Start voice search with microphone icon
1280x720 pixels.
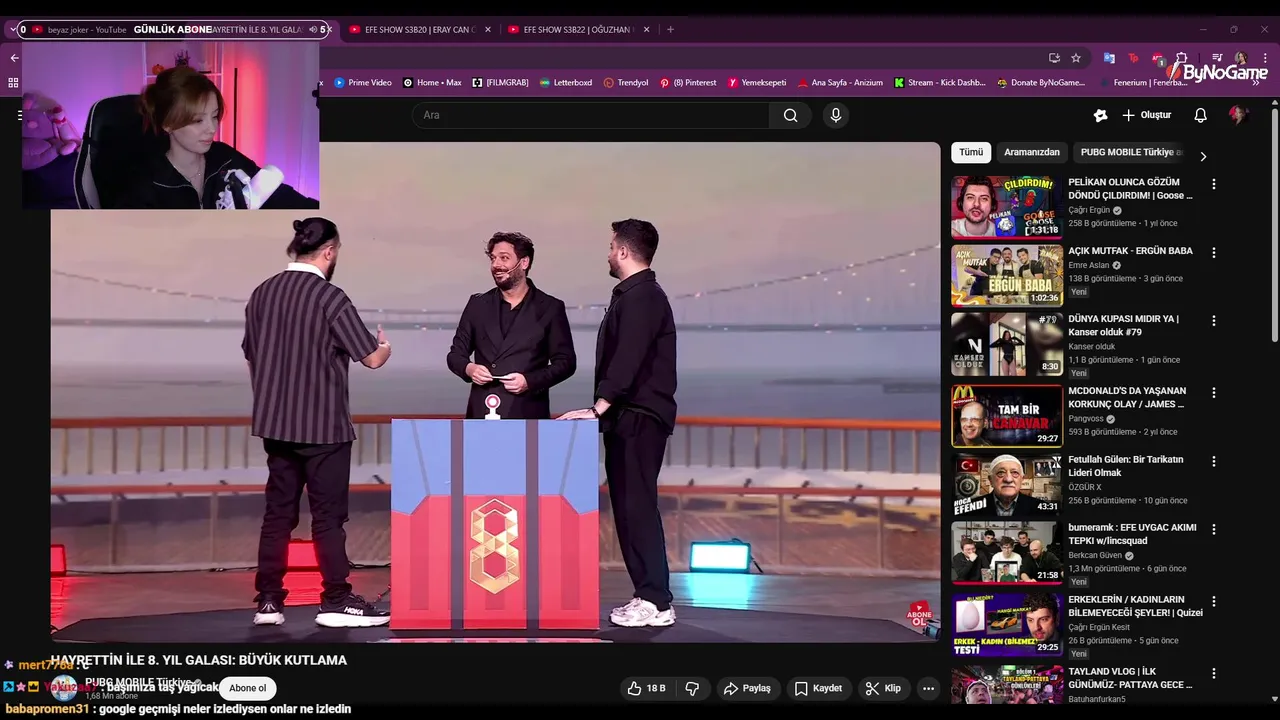pos(836,115)
